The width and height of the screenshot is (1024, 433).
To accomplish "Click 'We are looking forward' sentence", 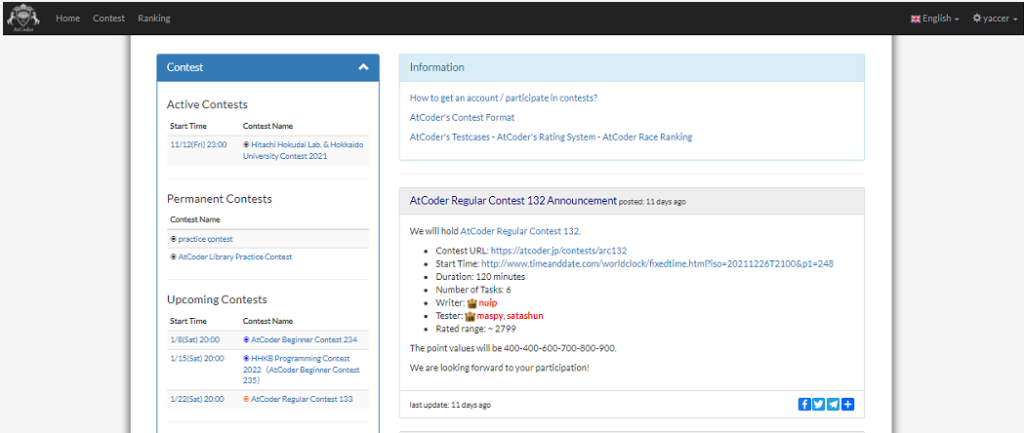I will 500,368.
